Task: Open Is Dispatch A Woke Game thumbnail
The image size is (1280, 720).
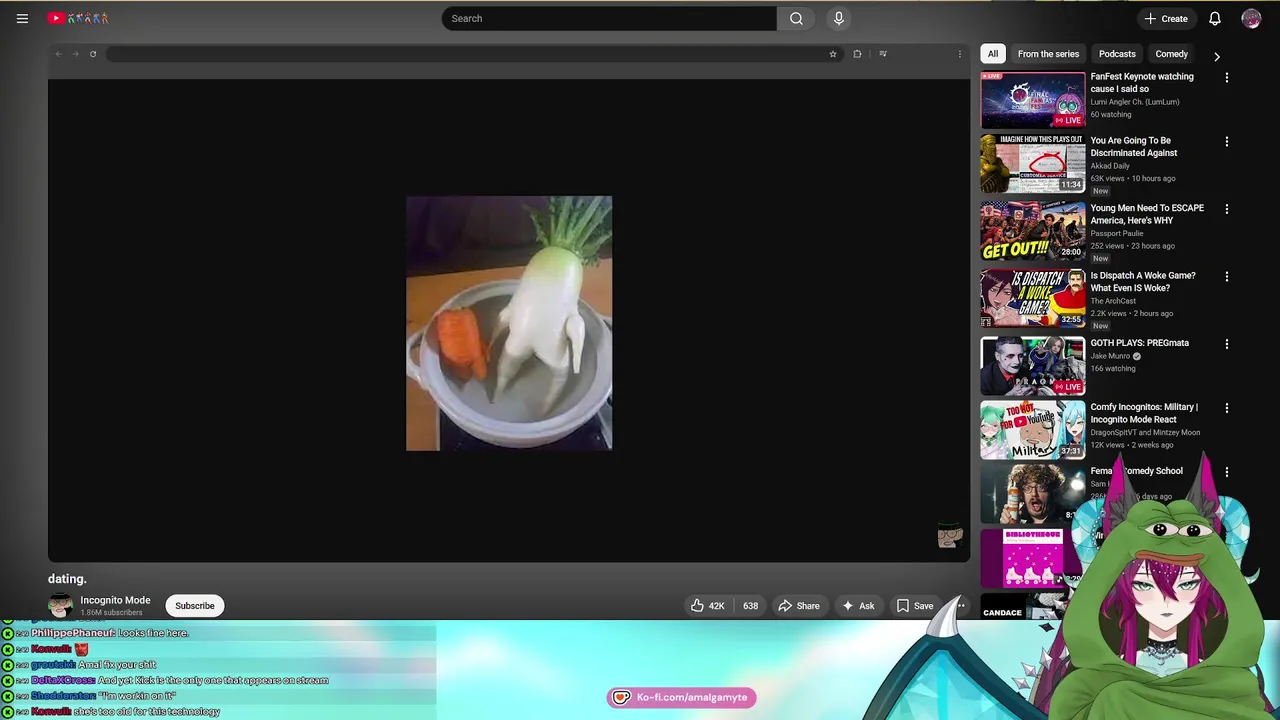Action: click(1032, 298)
